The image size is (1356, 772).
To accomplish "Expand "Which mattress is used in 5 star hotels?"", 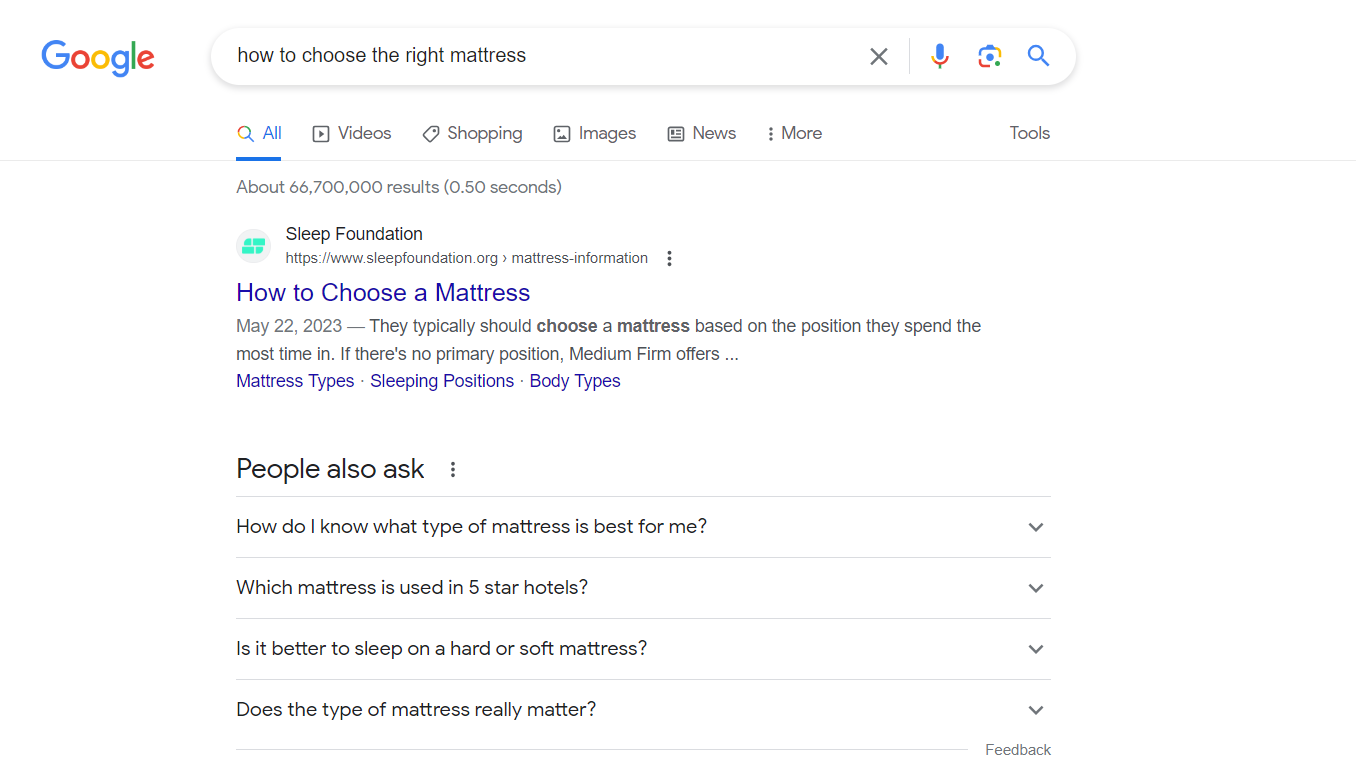I will [x=1036, y=588].
